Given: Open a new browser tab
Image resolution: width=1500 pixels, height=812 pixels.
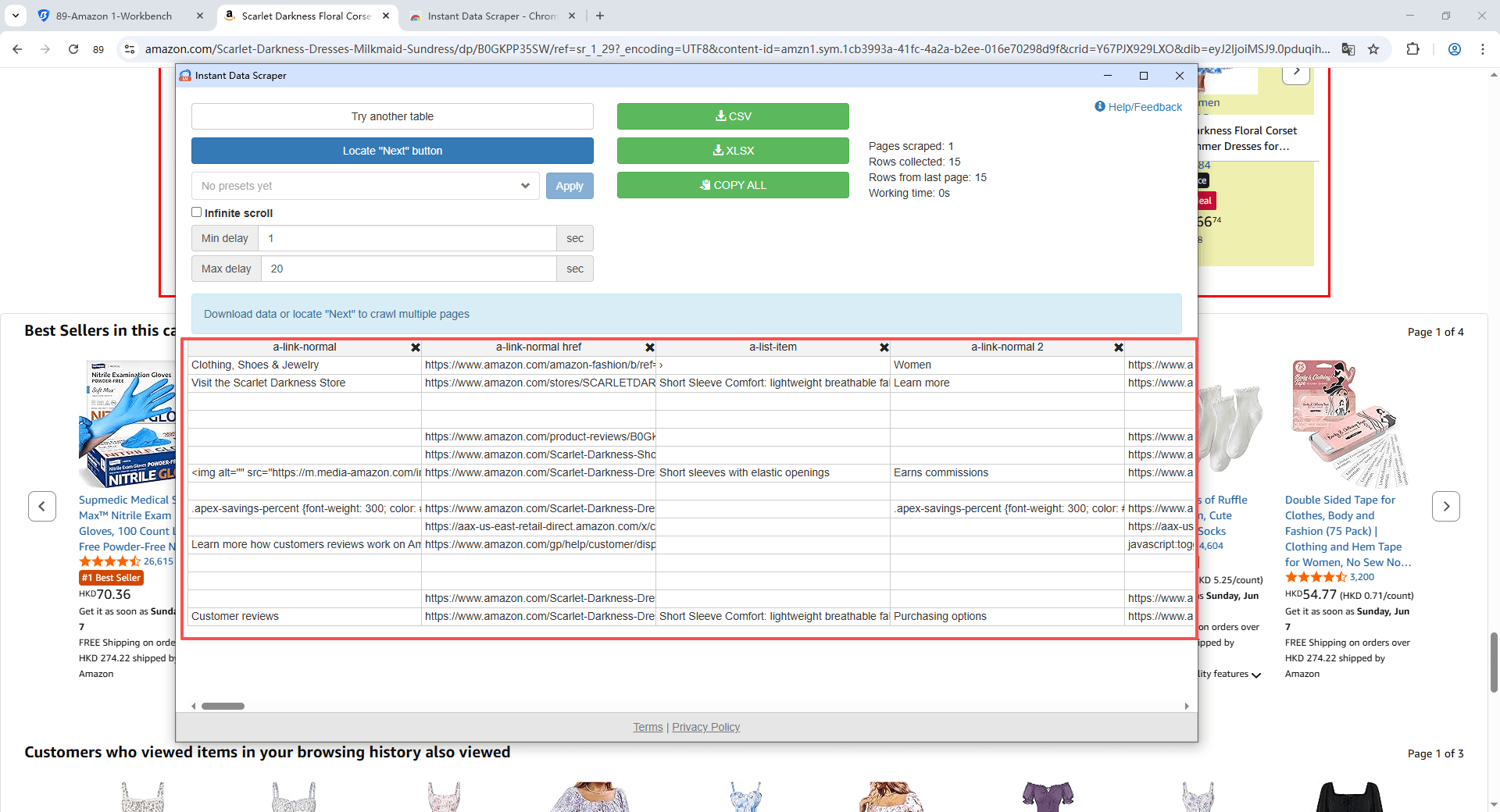Looking at the screenshot, I should (x=600, y=16).
